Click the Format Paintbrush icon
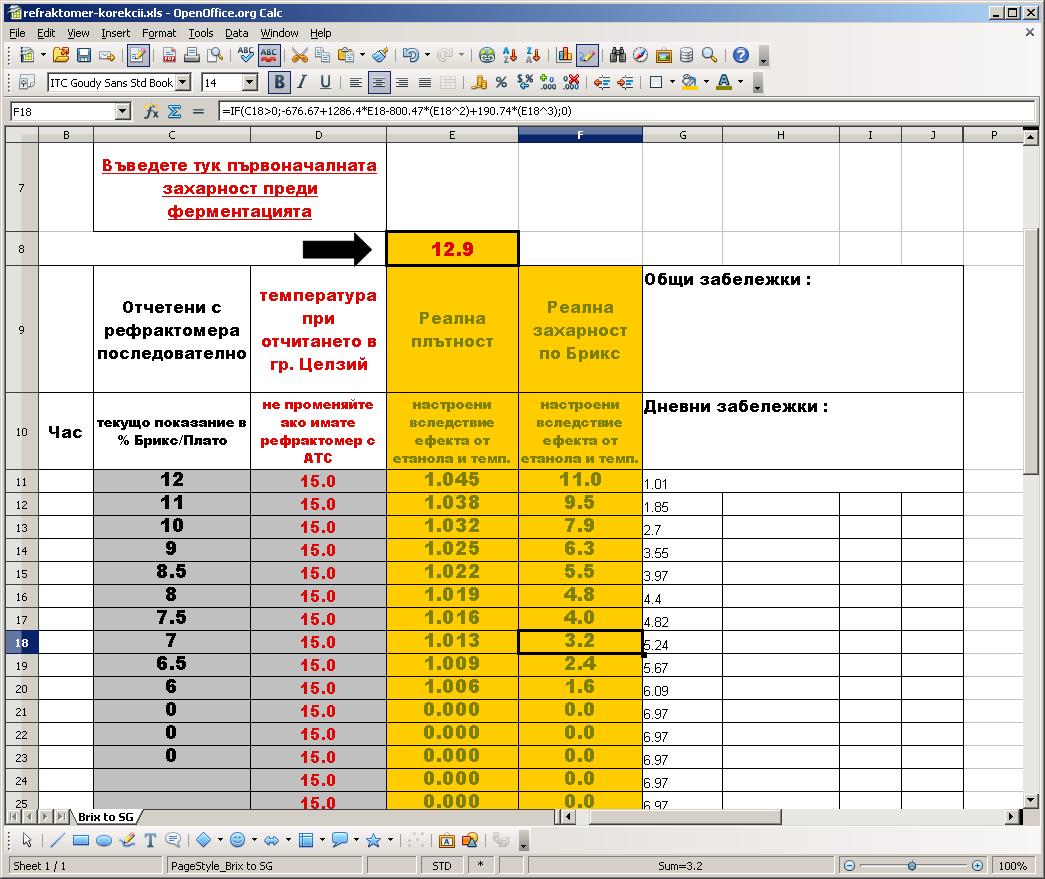The height and width of the screenshot is (879, 1045). [380, 55]
